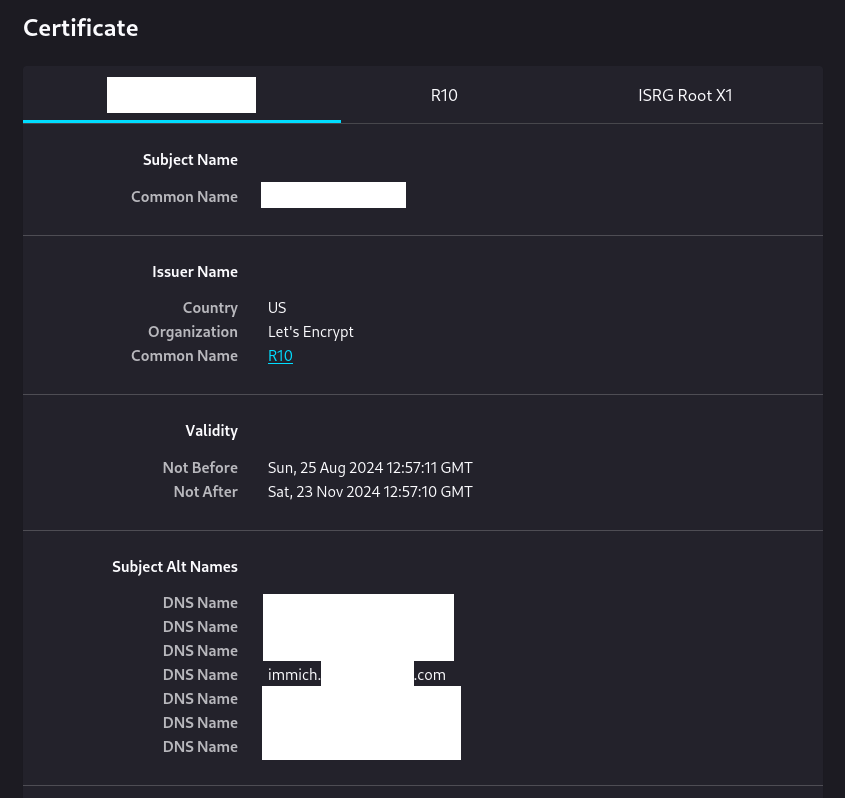Click the Let's Encrypt organization value
Image resolution: width=845 pixels, height=798 pixels.
[x=310, y=332]
